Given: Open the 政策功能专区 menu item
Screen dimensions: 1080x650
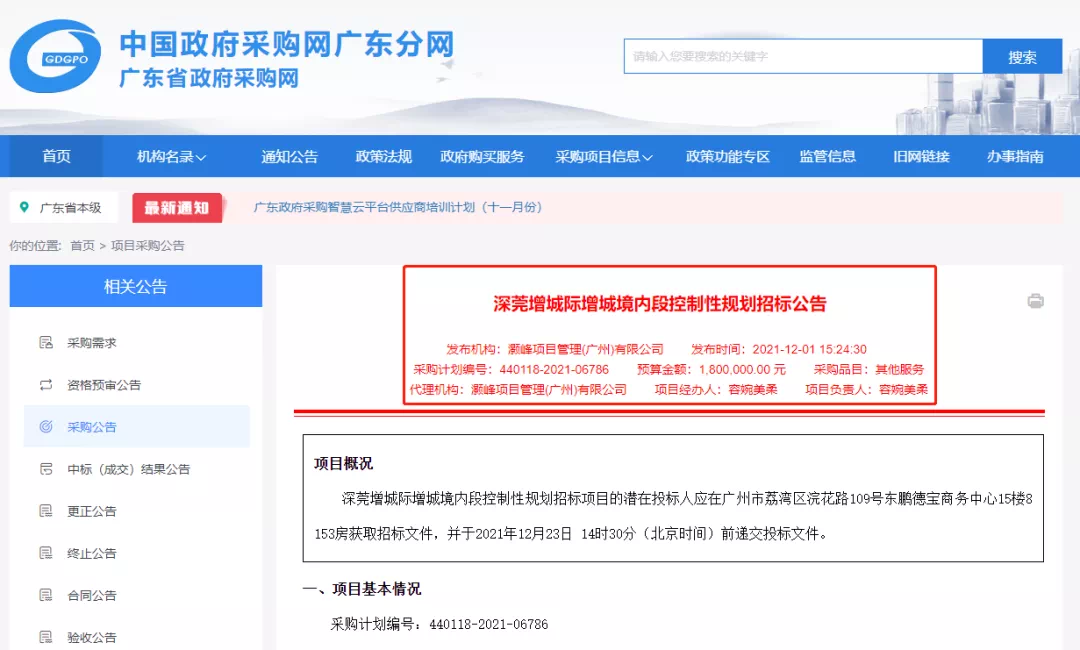Looking at the screenshot, I should click(x=727, y=156).
